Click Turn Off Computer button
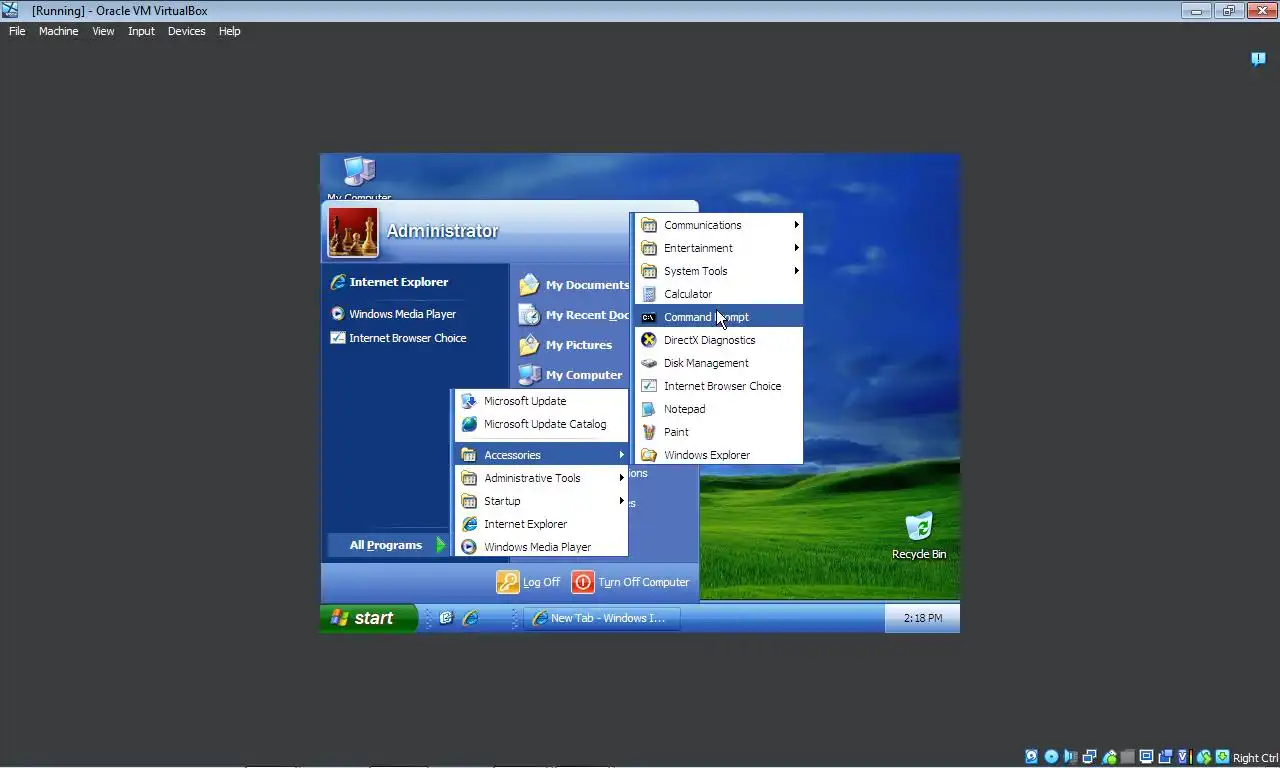This screenshot has width=1280, height=768. (x=630, y=582)
